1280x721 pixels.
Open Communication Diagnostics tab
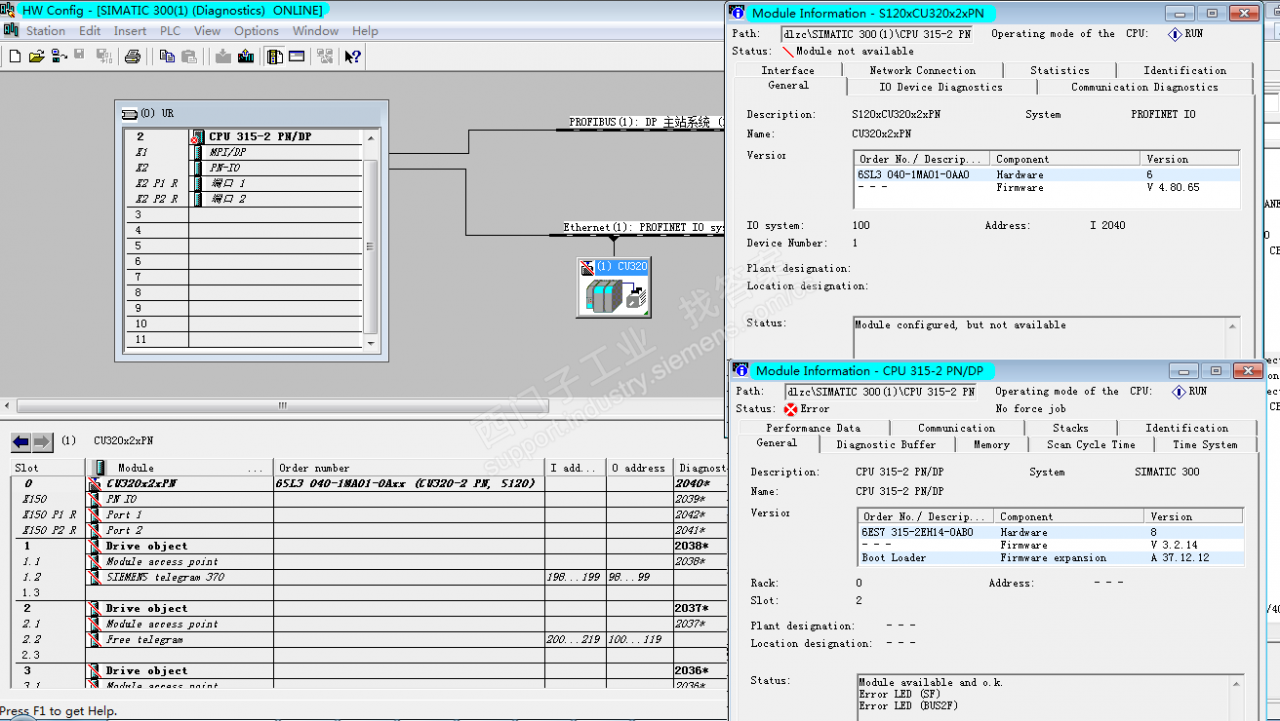tap(1145, 87)
